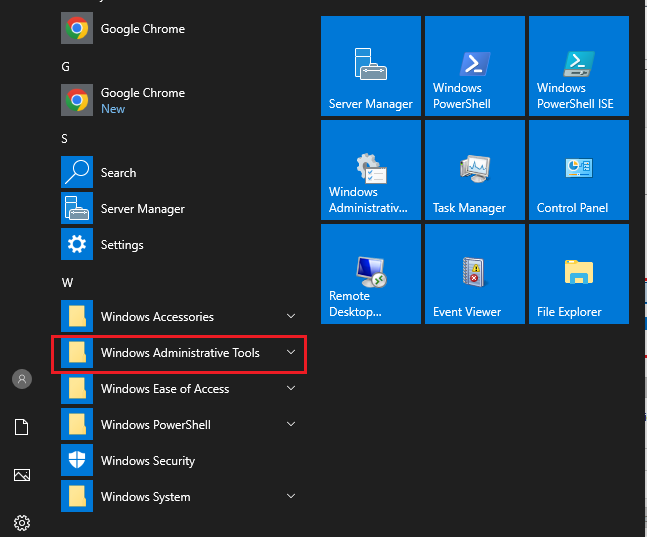This screenshot has width=647, height=537.
Task: Open the Control Panel tile
Action: click(579, 170)
